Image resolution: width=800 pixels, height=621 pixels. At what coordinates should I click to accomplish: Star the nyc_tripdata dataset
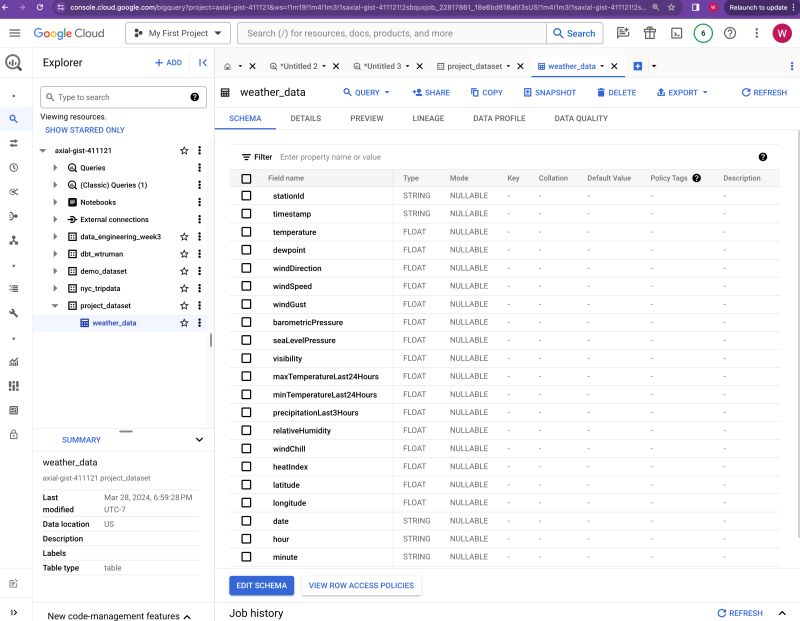point(184,288)
